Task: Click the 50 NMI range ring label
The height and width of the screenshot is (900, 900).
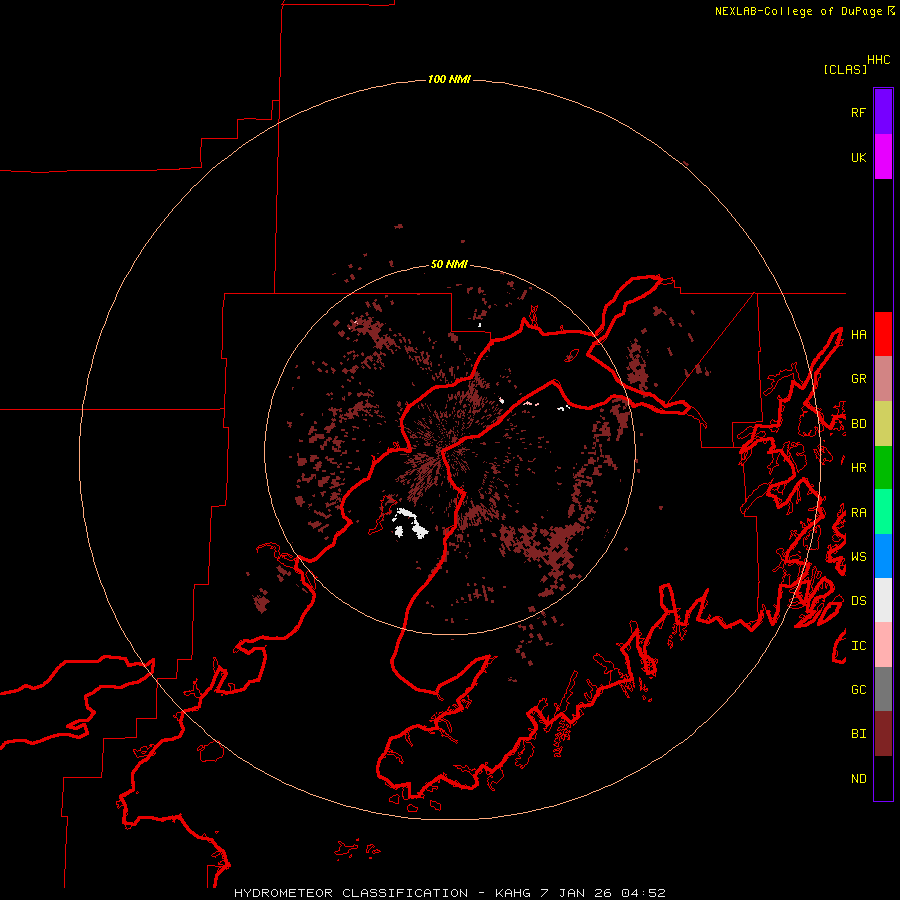Action: [x=449, y=265]
